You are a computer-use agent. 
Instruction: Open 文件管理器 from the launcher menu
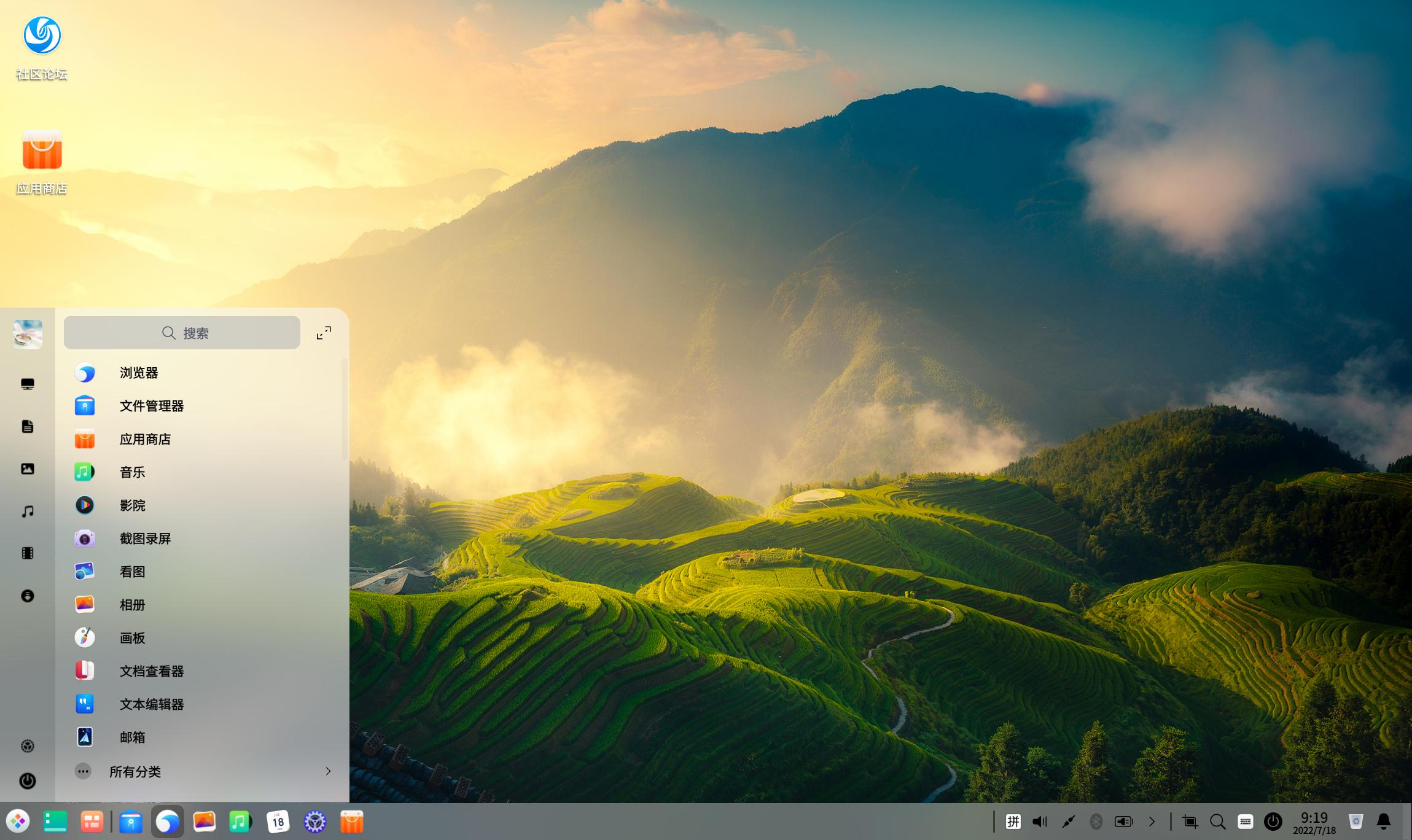pyautogui.click(x=152, y=405)
